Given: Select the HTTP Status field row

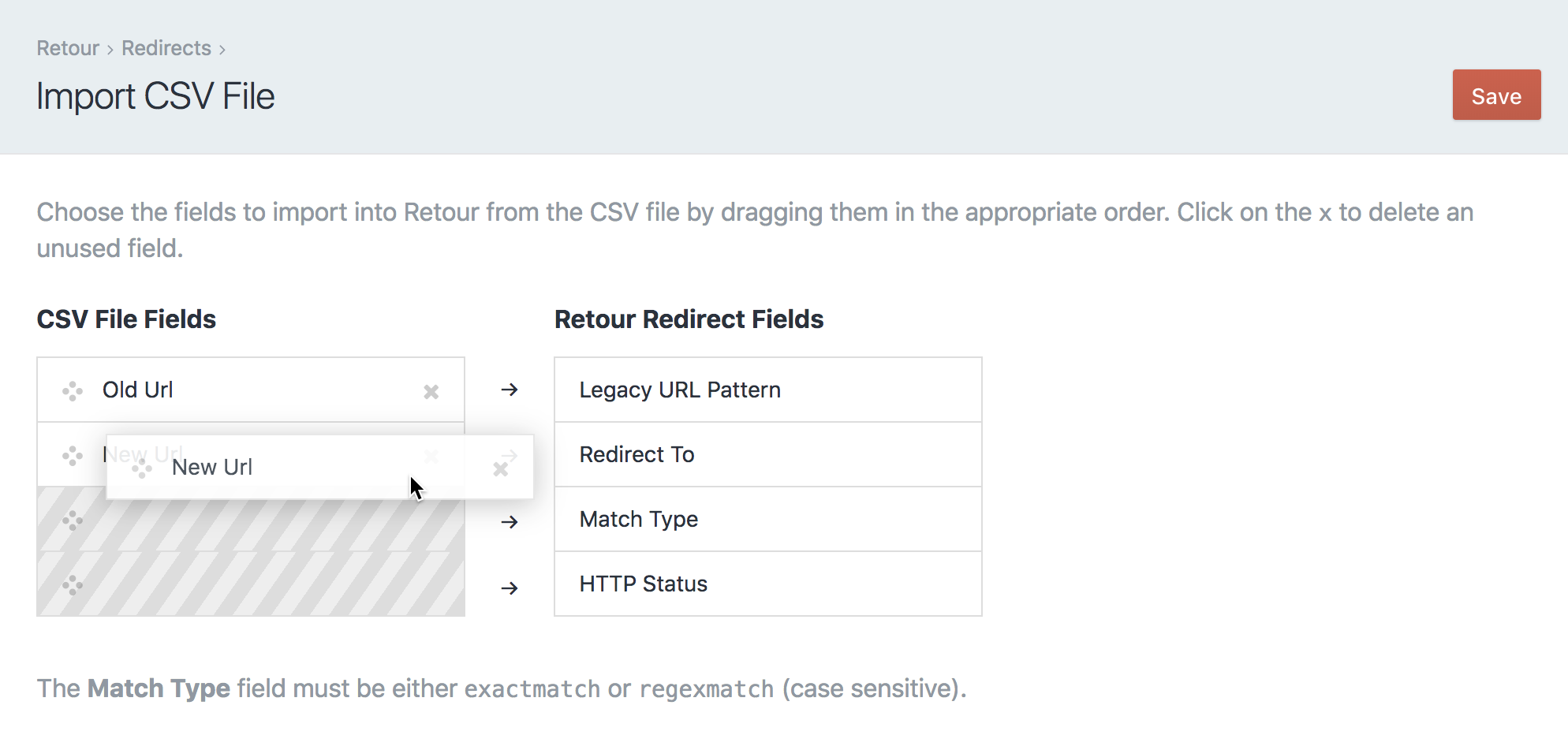Looking at the screenshot, I should click(767, 584).
